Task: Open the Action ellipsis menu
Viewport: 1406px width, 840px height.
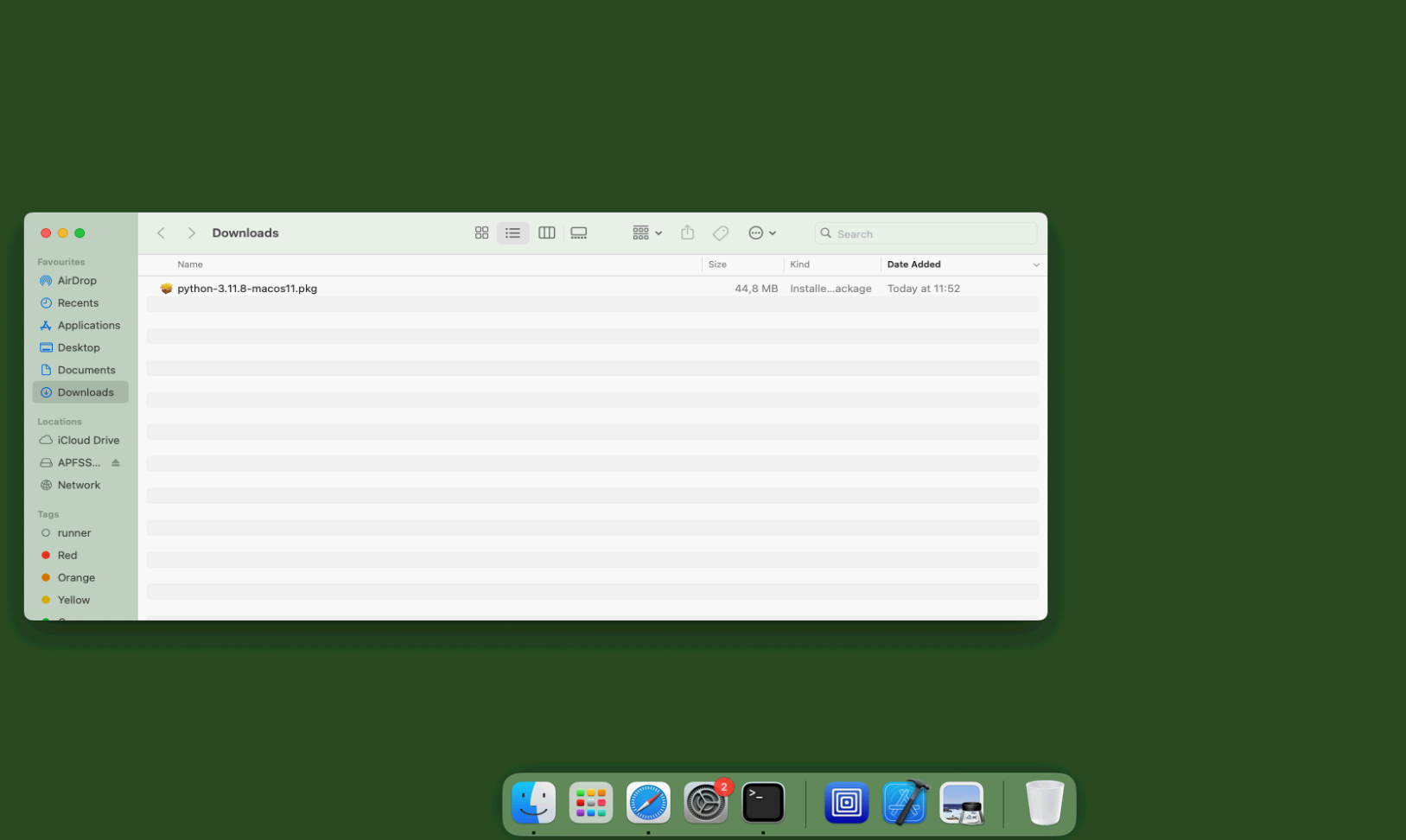Action: click(761, 233)
